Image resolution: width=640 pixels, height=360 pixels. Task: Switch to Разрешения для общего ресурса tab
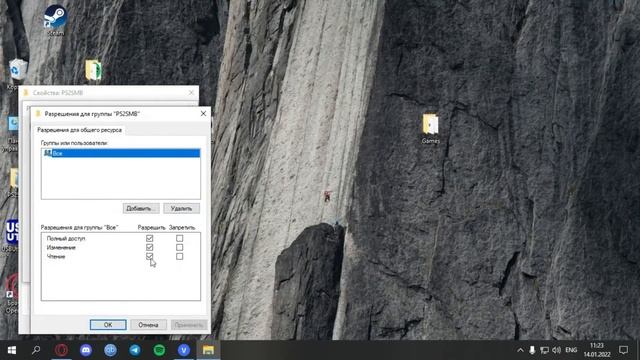(x=80, y=130)
